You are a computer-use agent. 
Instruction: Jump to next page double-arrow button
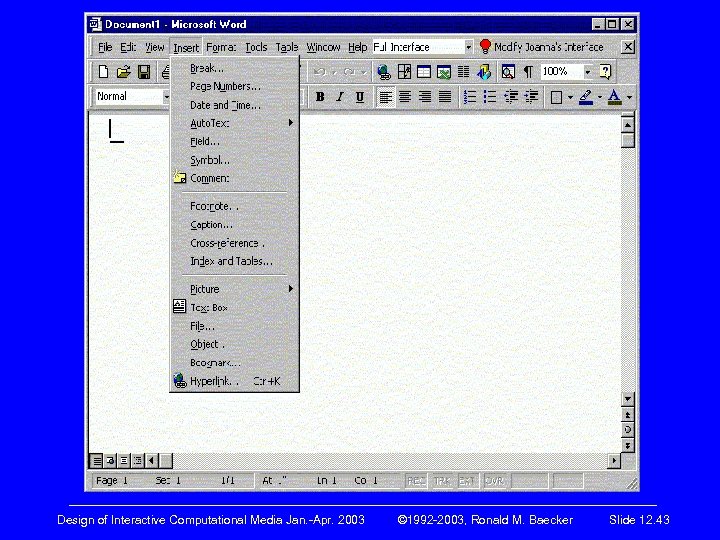[627, 445]
